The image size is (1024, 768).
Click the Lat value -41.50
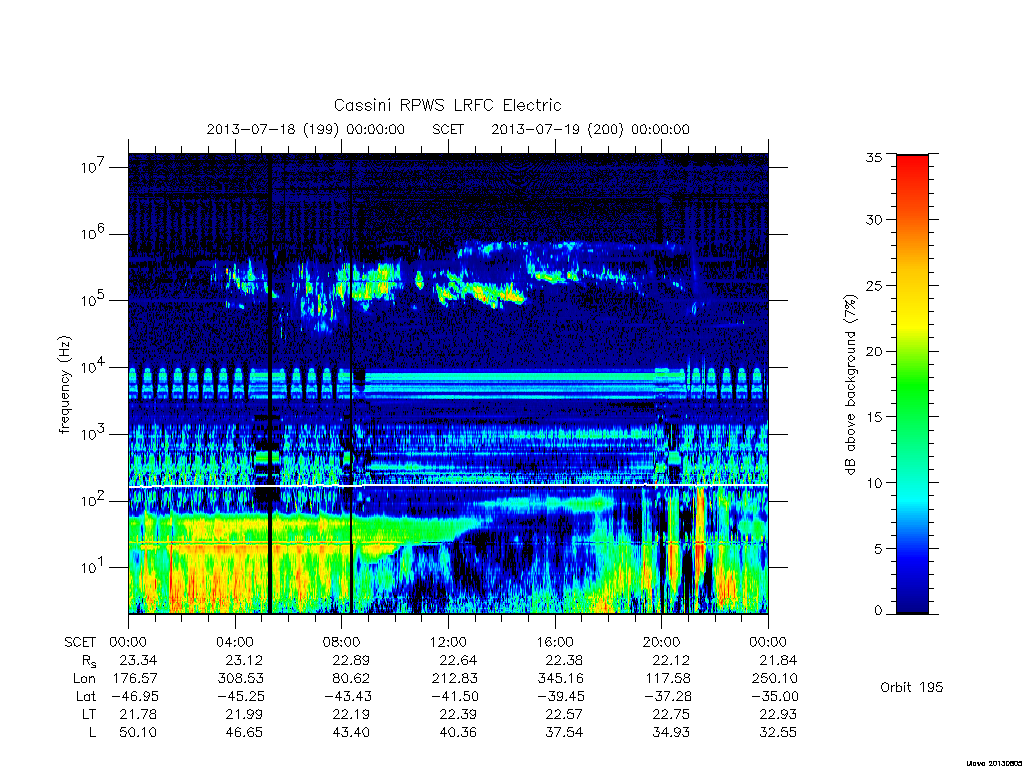click(453, 696)
